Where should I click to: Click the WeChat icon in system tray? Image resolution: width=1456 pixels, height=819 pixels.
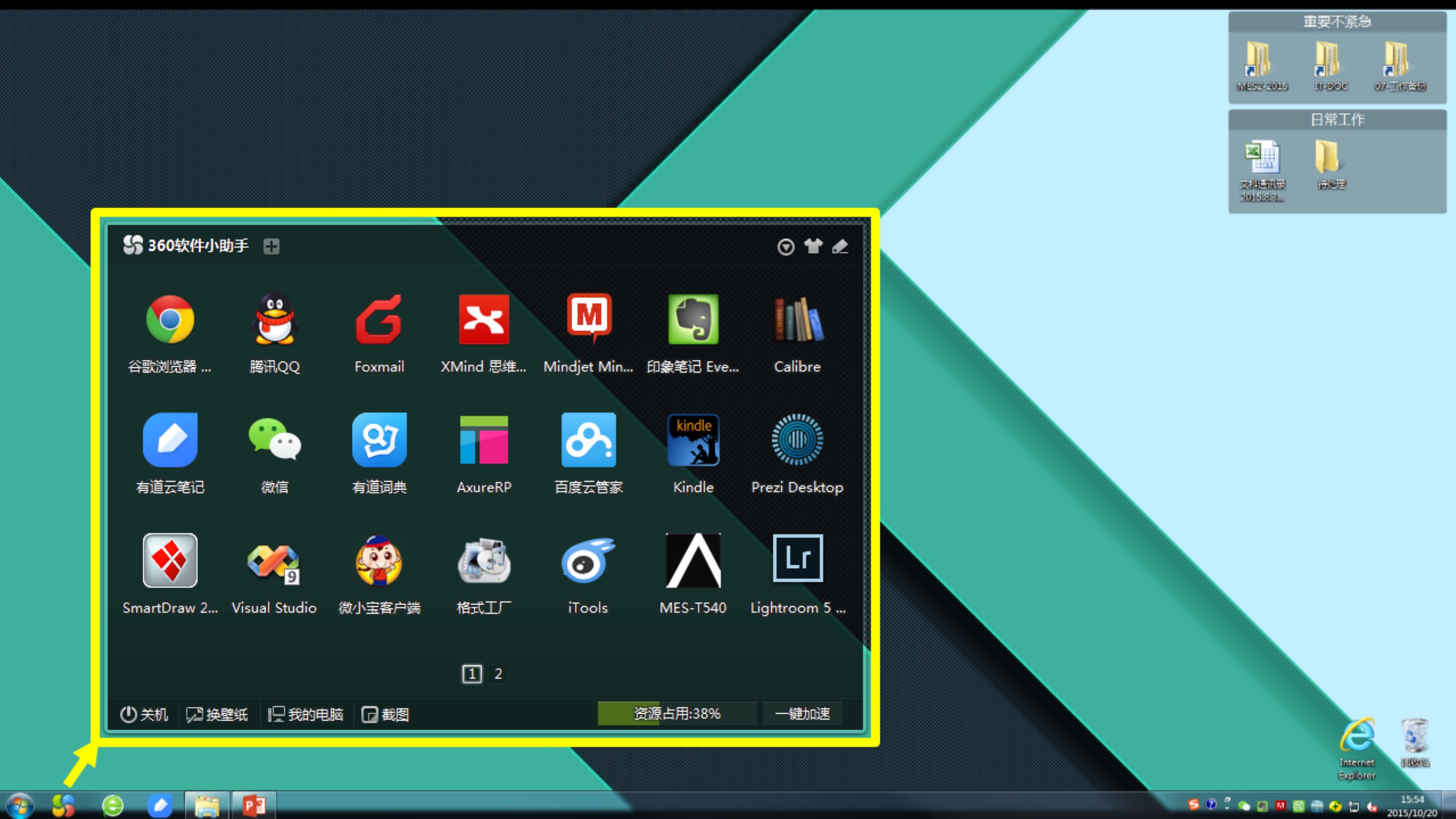coord(1244,806)
